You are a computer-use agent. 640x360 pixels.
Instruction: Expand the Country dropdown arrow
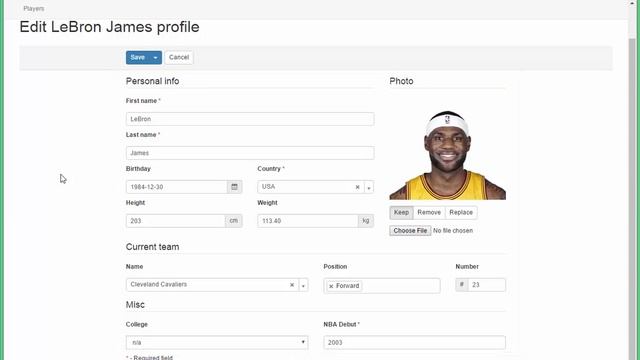pyautogui.click(x=369, y=187)
